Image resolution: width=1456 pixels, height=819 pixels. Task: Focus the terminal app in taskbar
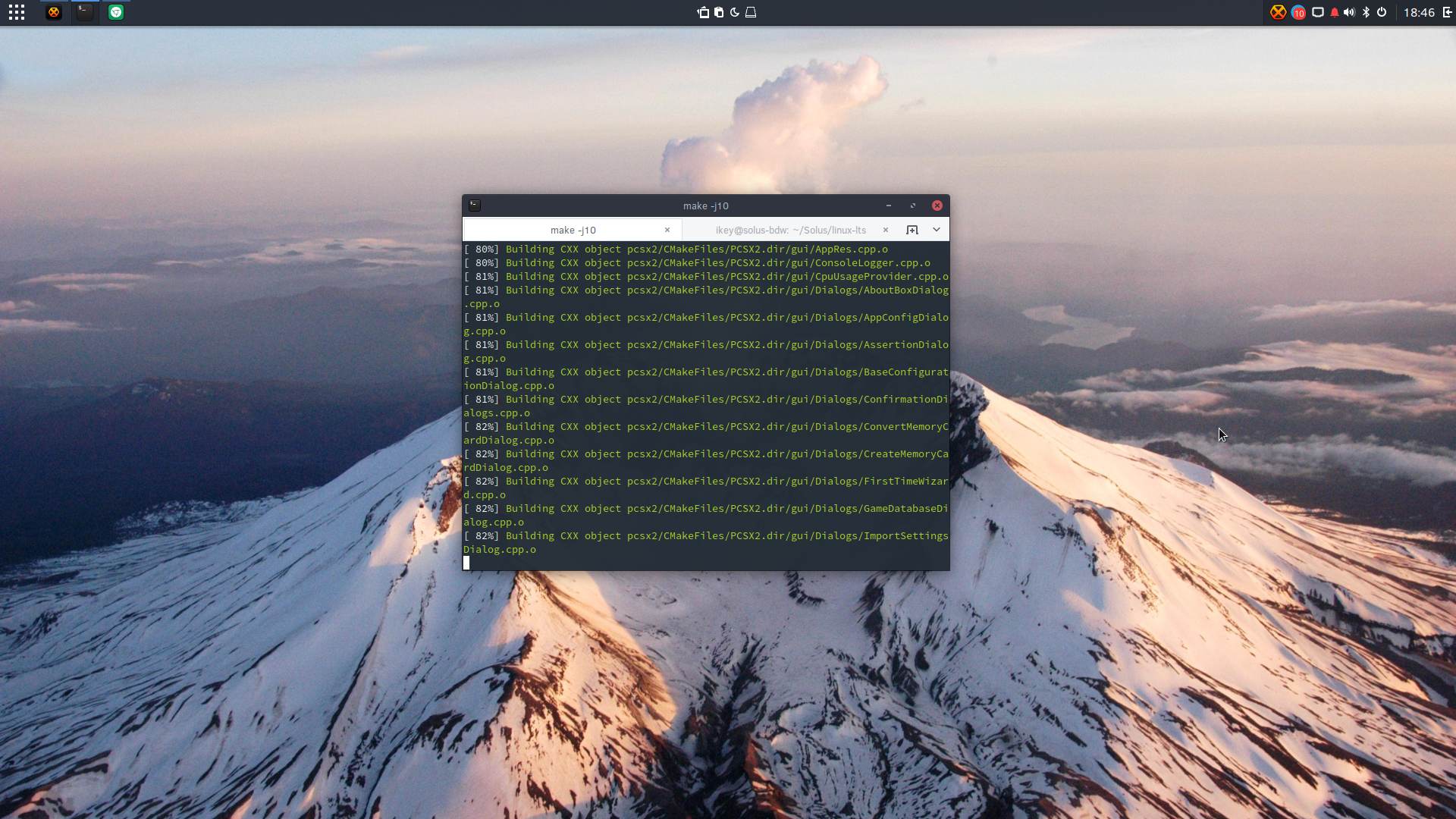[x=85, y=12]
